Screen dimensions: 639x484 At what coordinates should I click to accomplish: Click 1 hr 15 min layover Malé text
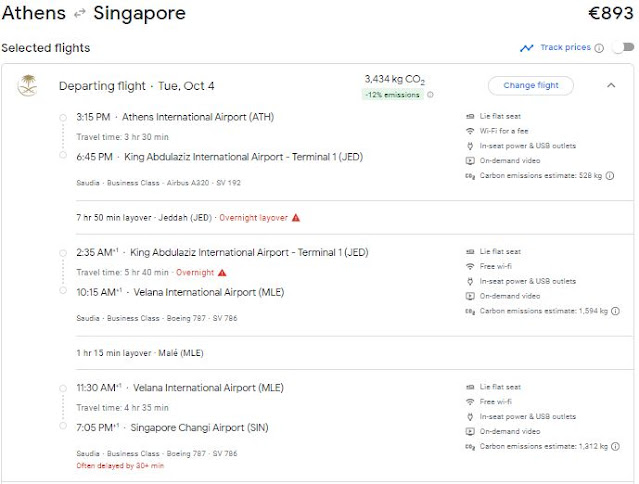pyautogui.click(x=140, y=353)
